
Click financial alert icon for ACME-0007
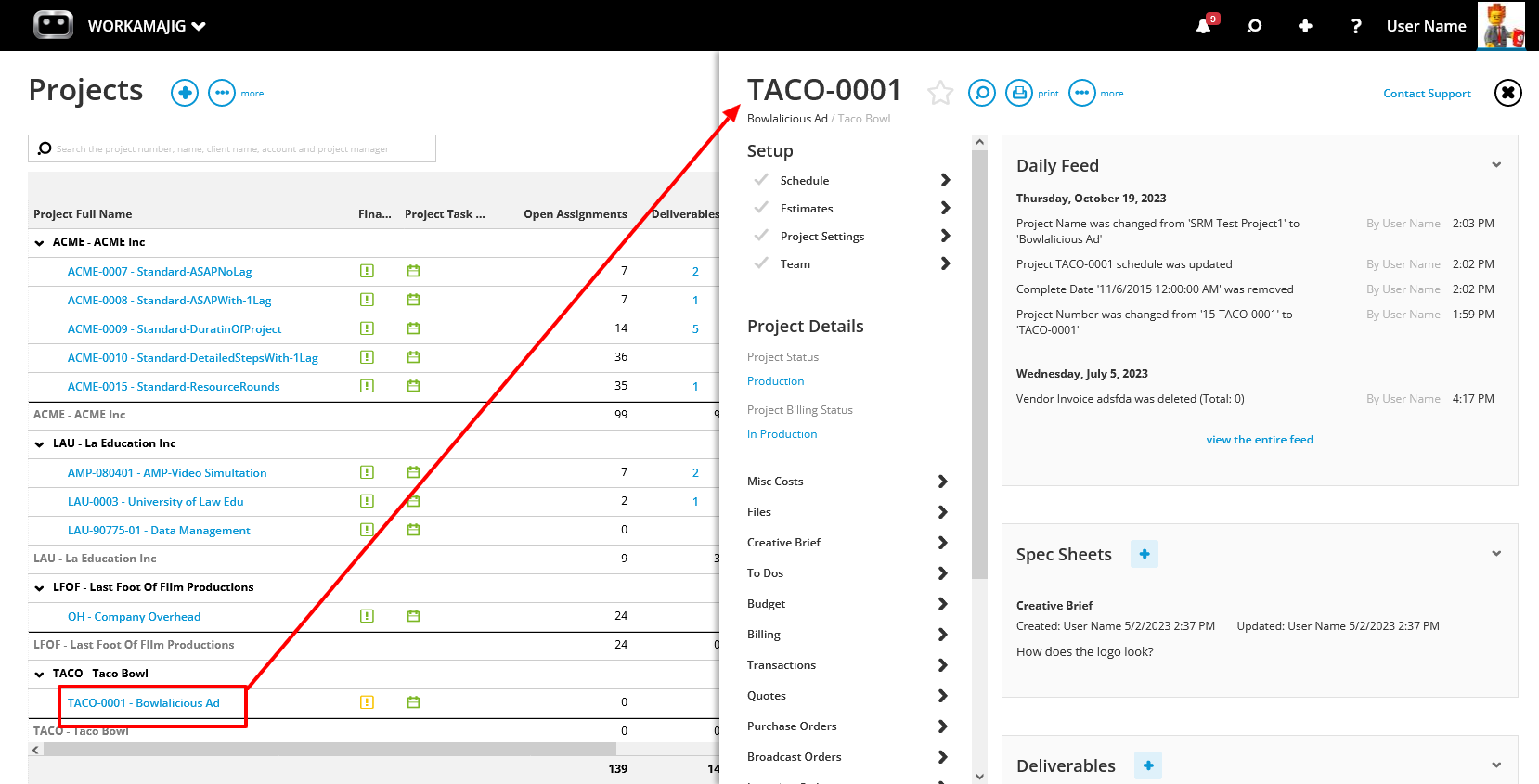click(367, 271)
